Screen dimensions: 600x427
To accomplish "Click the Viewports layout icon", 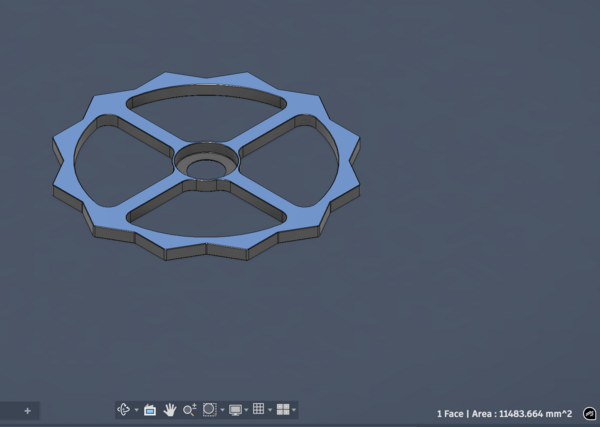I will pyautogui.click(x=282, y=410).
